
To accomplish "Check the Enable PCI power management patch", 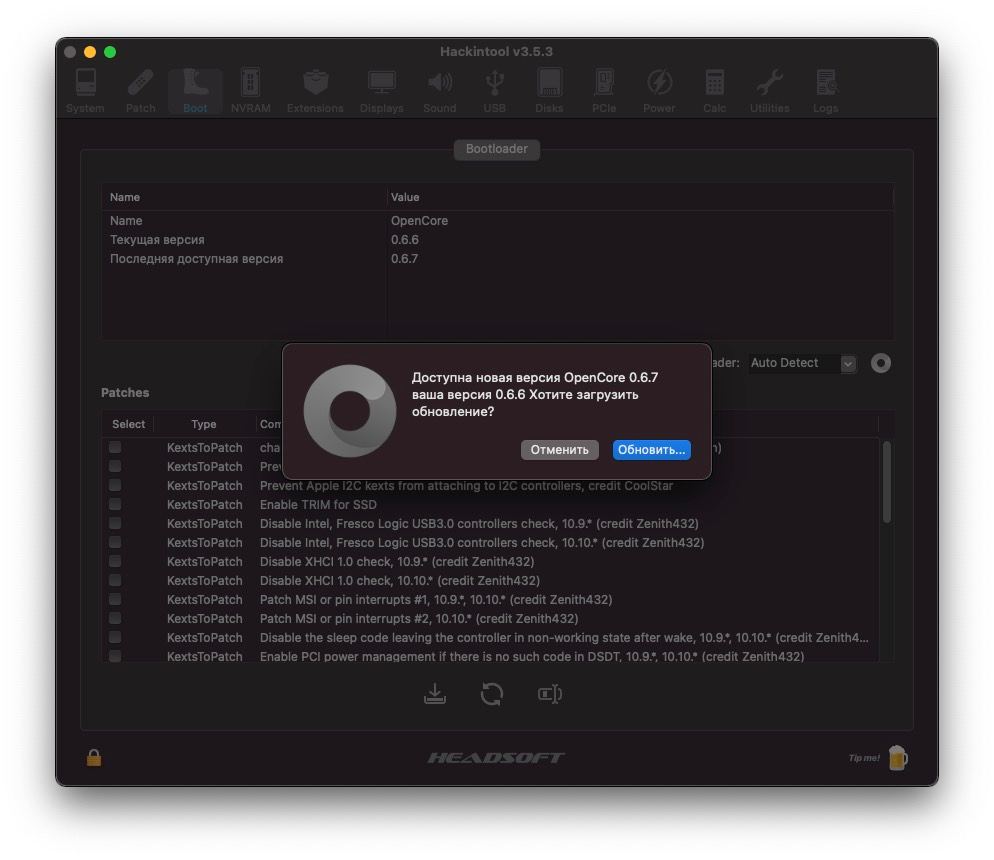I will (115, 657).
